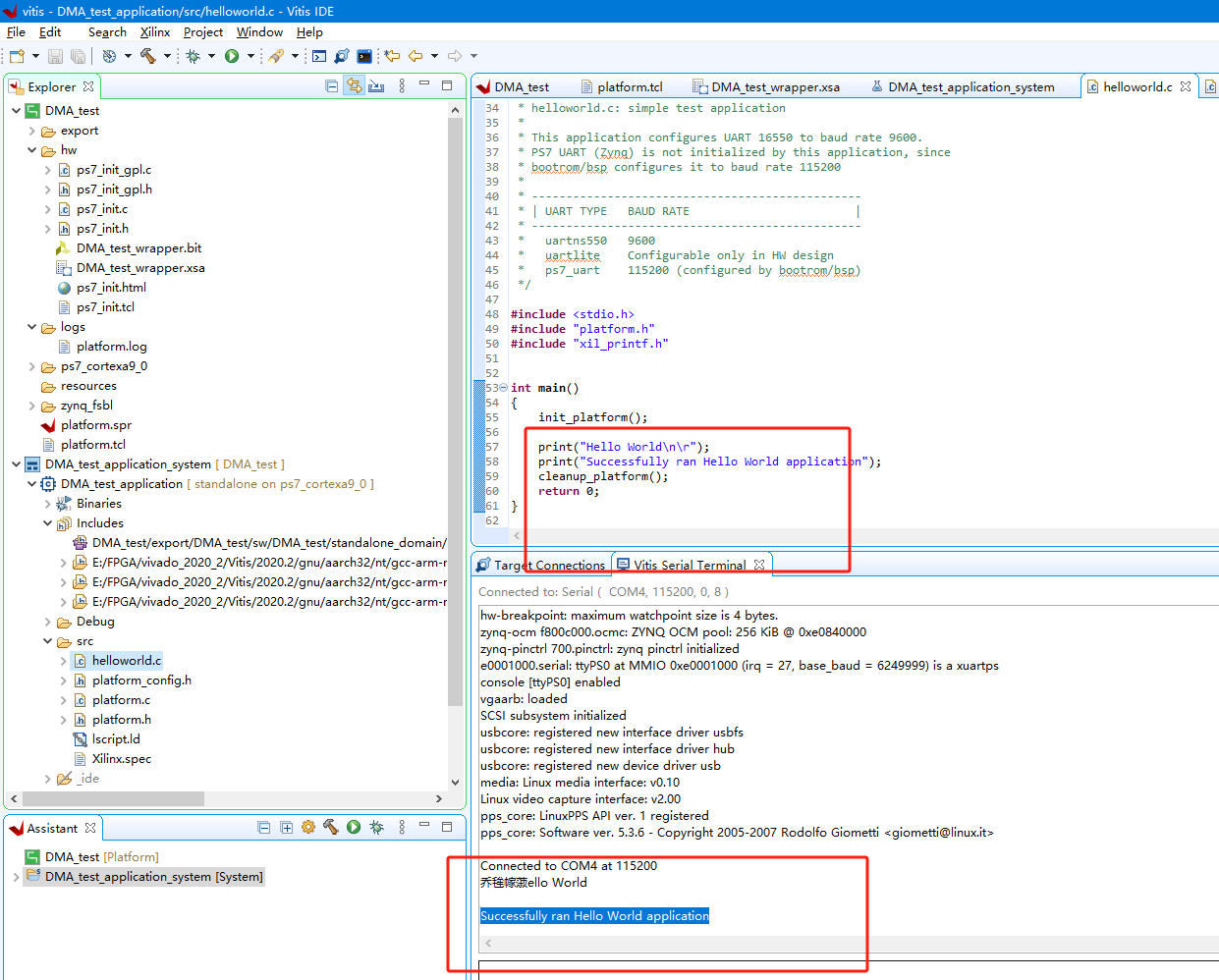Click the plug connection icon beside XSCT console
The width and height of the screenshot is (1219, 980).
click(342, 56)
